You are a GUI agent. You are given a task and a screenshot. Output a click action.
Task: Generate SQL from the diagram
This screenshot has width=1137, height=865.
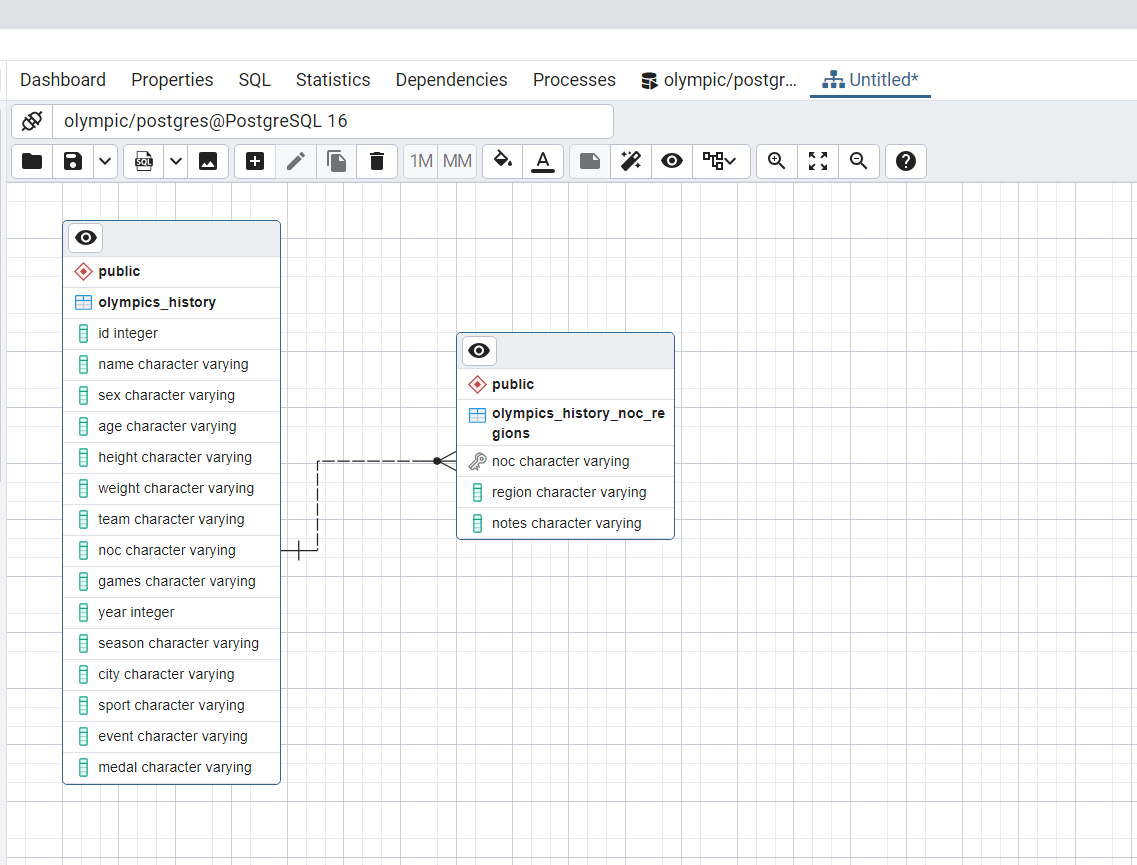pyautogui.click(x=145, y=161)
